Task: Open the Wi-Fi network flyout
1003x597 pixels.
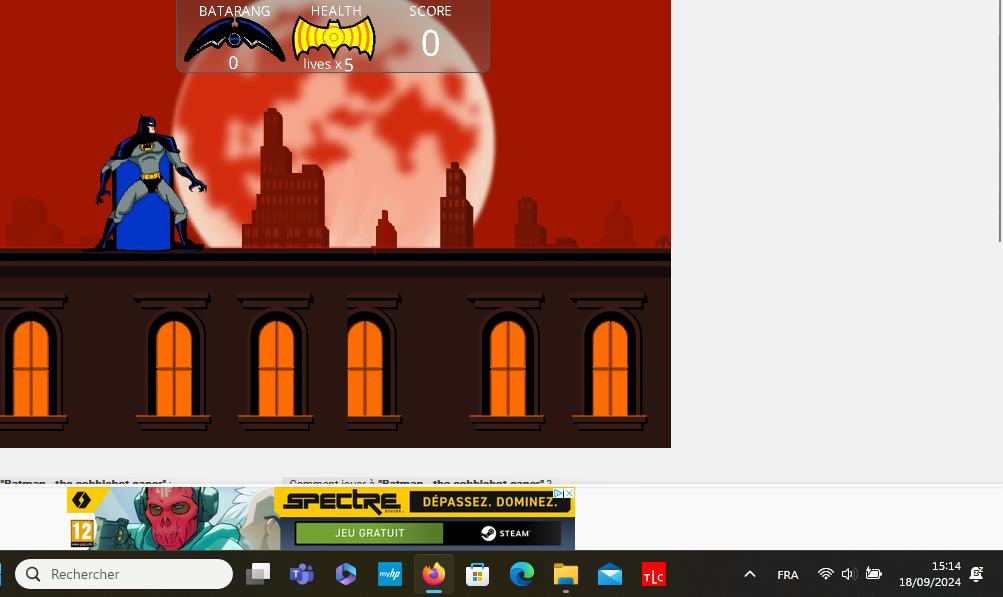Action: pyautogui.click(x=825, y=574)
